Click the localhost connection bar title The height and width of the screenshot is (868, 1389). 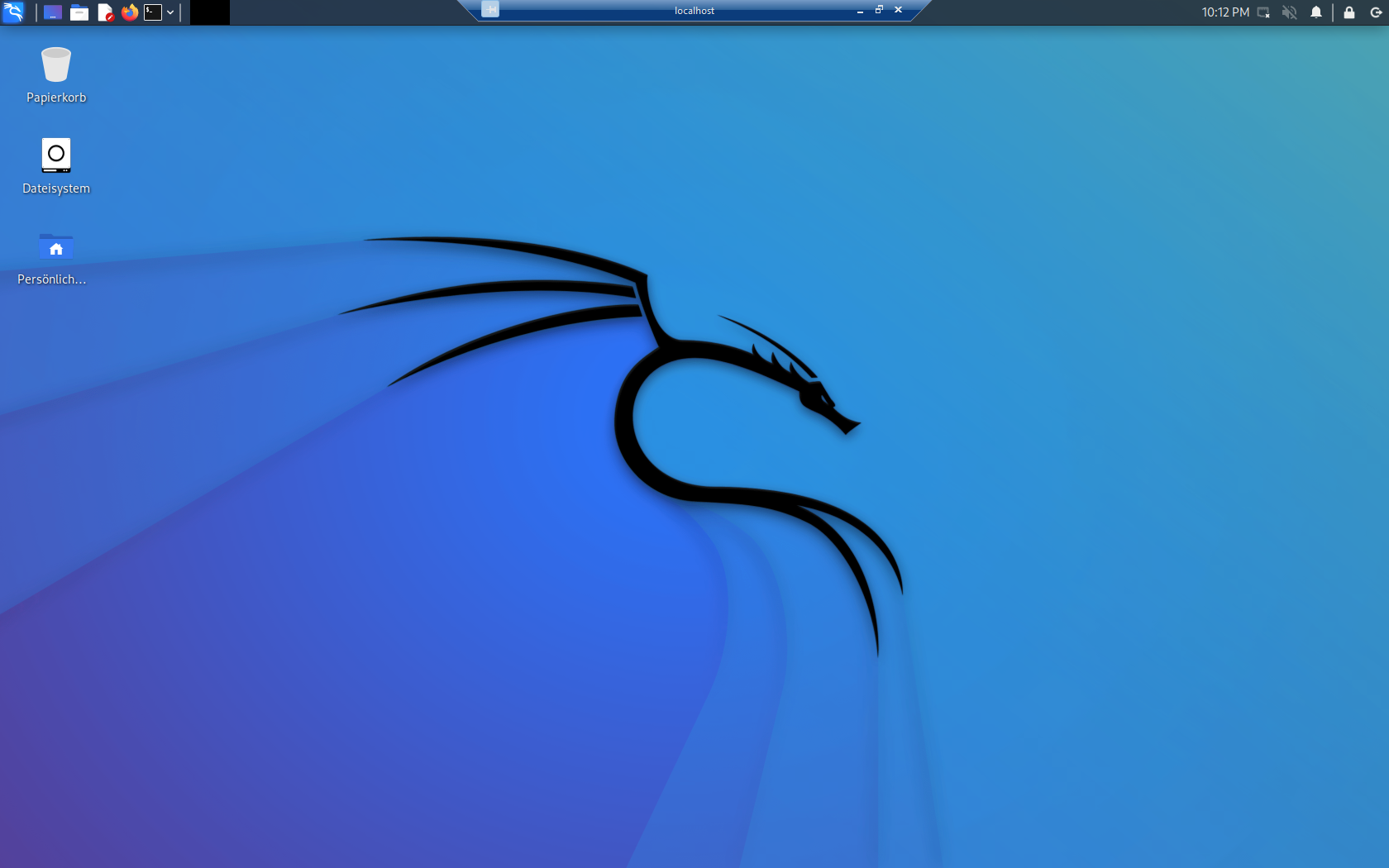tap(694, 11)
